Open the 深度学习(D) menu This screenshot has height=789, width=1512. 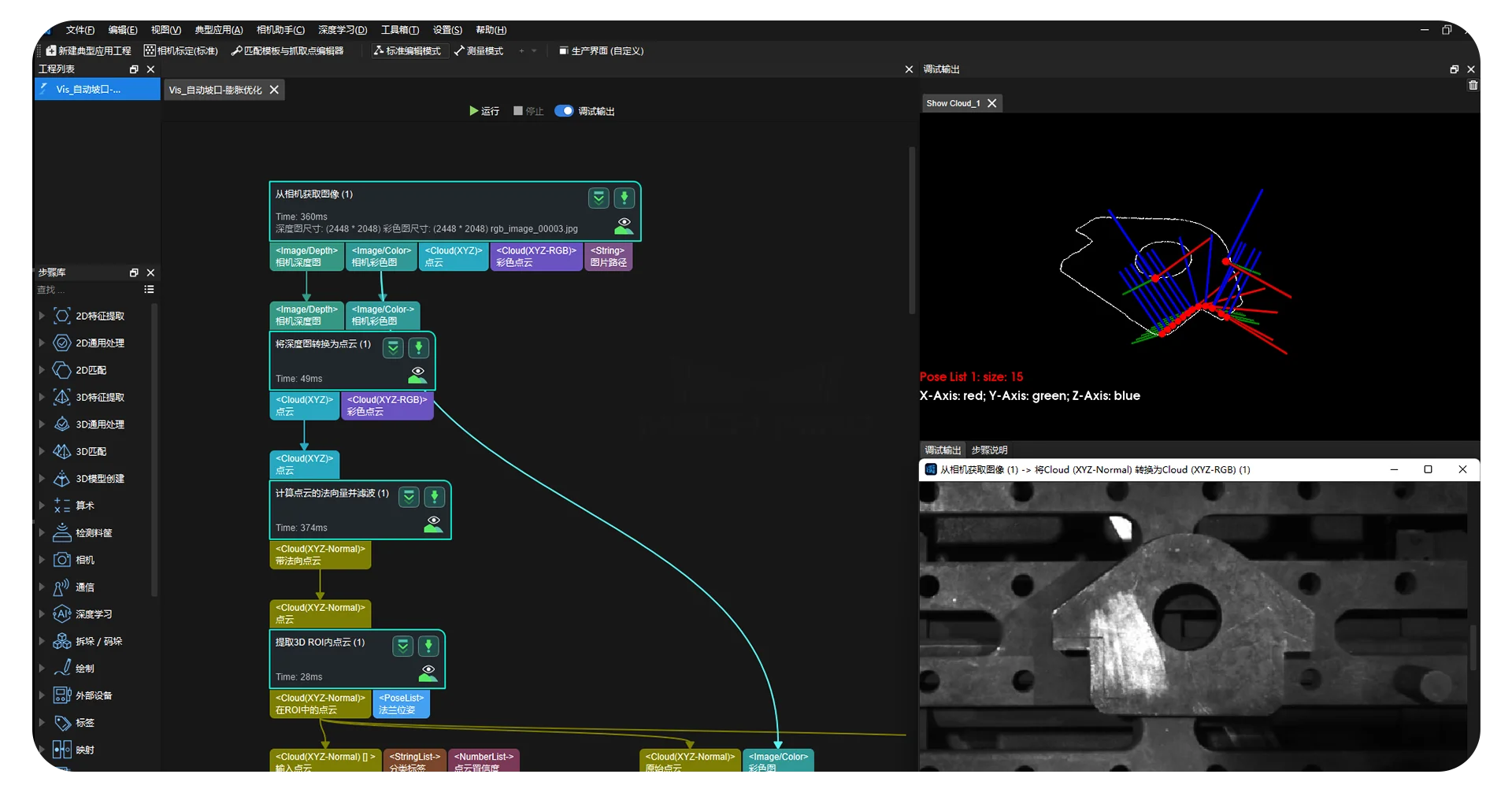click(x=343, y=30)
